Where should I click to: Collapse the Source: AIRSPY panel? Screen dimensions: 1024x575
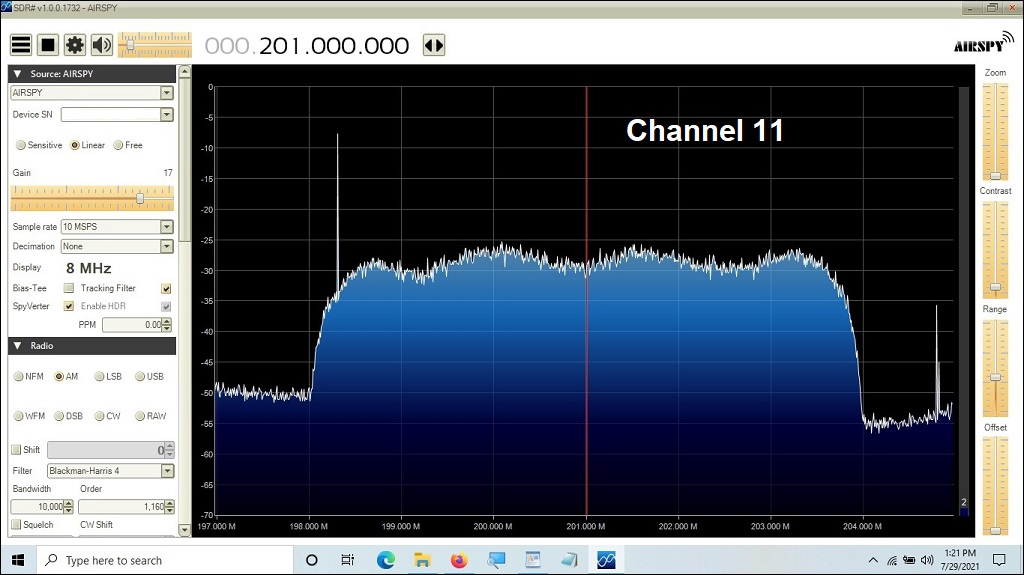[x=18, y=74]
